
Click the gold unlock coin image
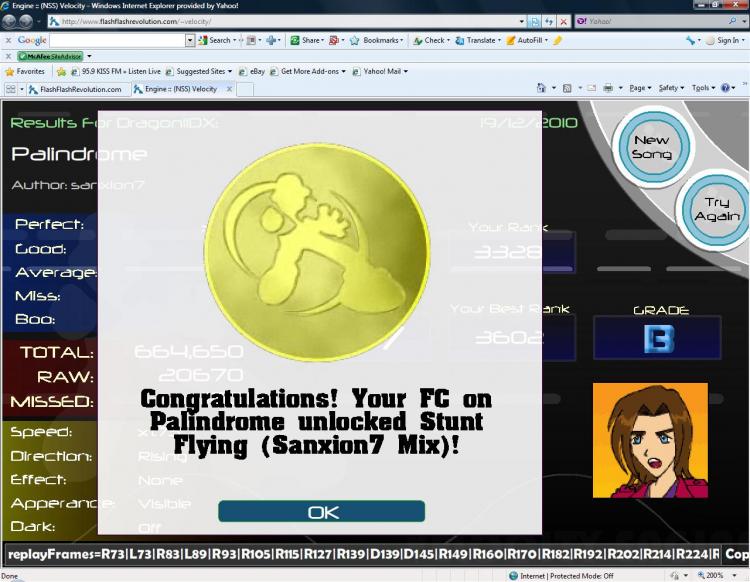click(317, 252)
